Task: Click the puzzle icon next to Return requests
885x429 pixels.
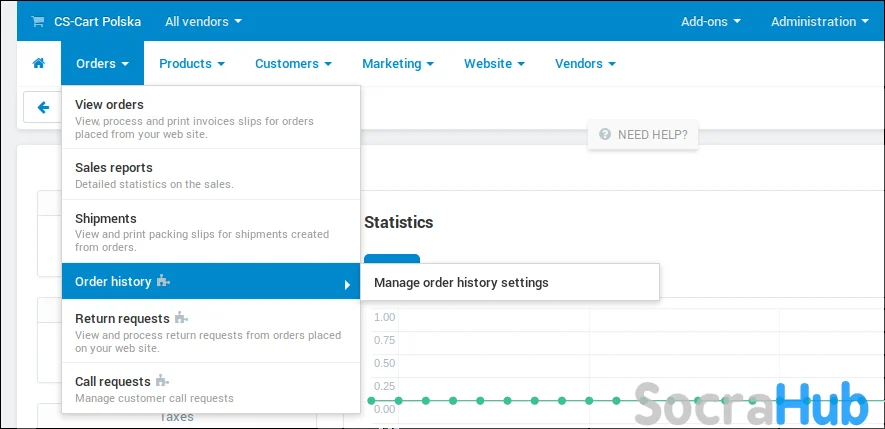Action: (x=181, y=317)
